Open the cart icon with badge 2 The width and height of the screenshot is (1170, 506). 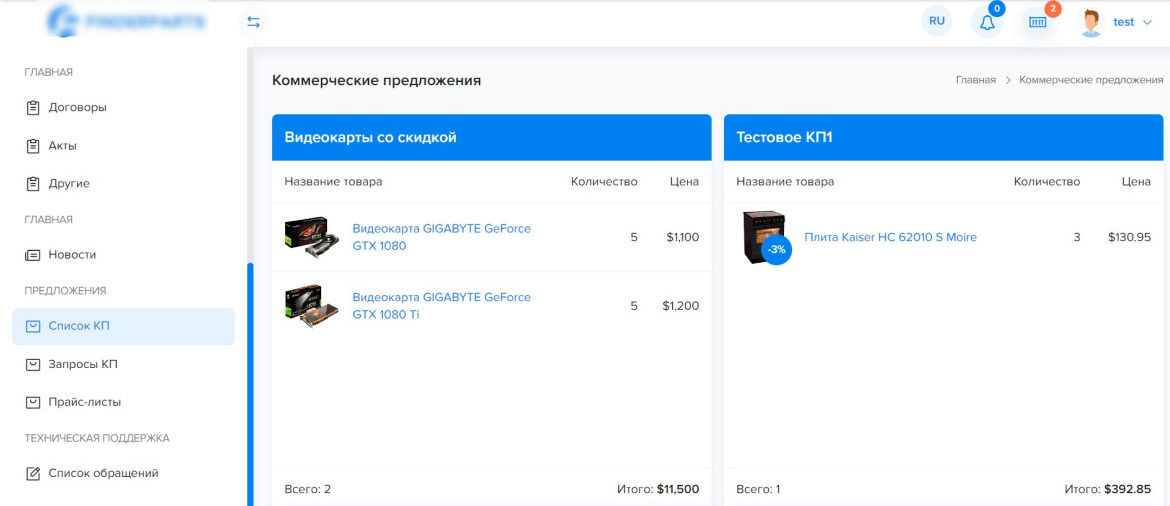[x=1038, y=22]
